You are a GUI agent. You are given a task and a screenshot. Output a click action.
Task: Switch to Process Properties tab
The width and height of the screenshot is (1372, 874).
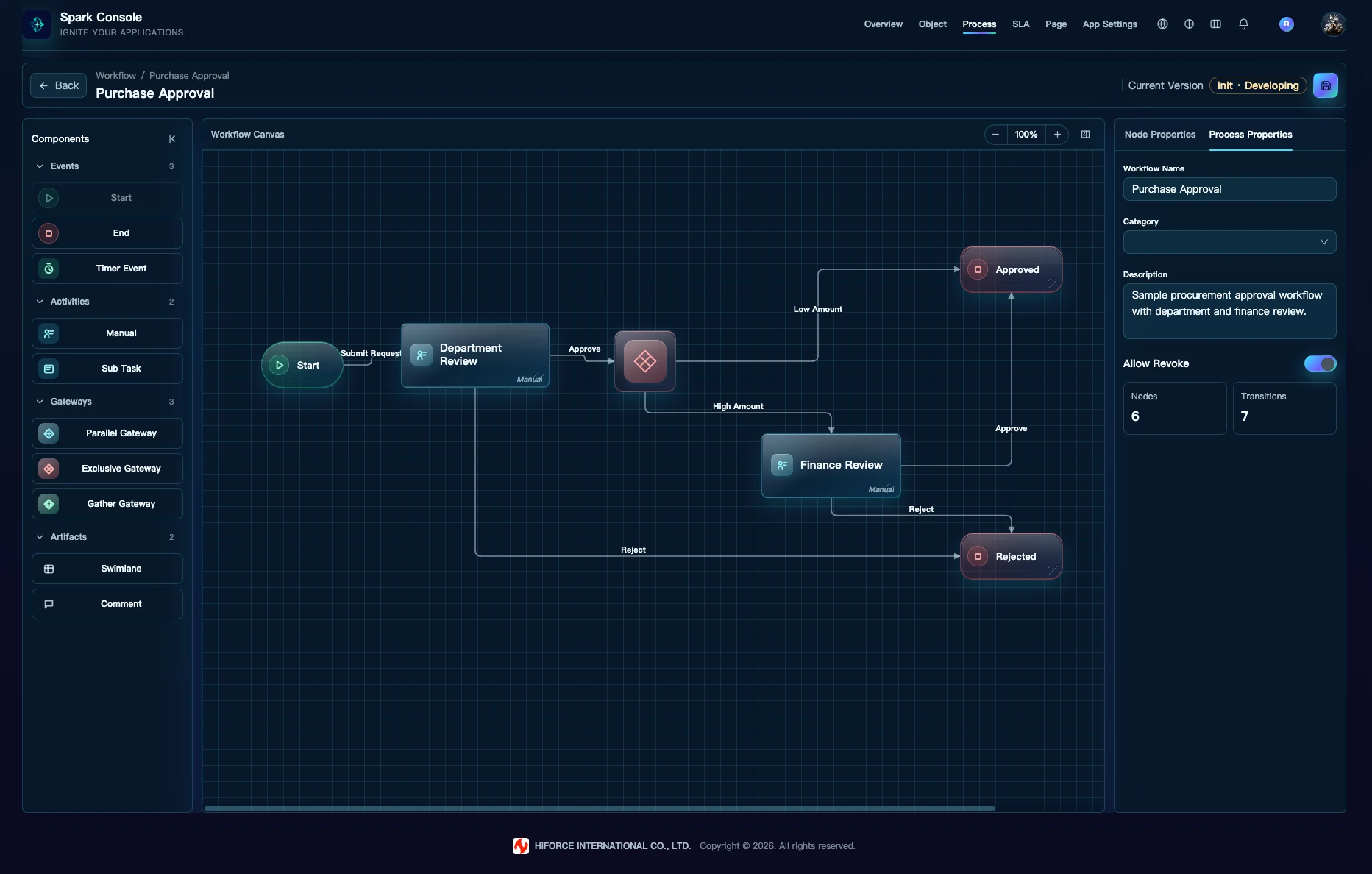click(x=1250, y=135)
